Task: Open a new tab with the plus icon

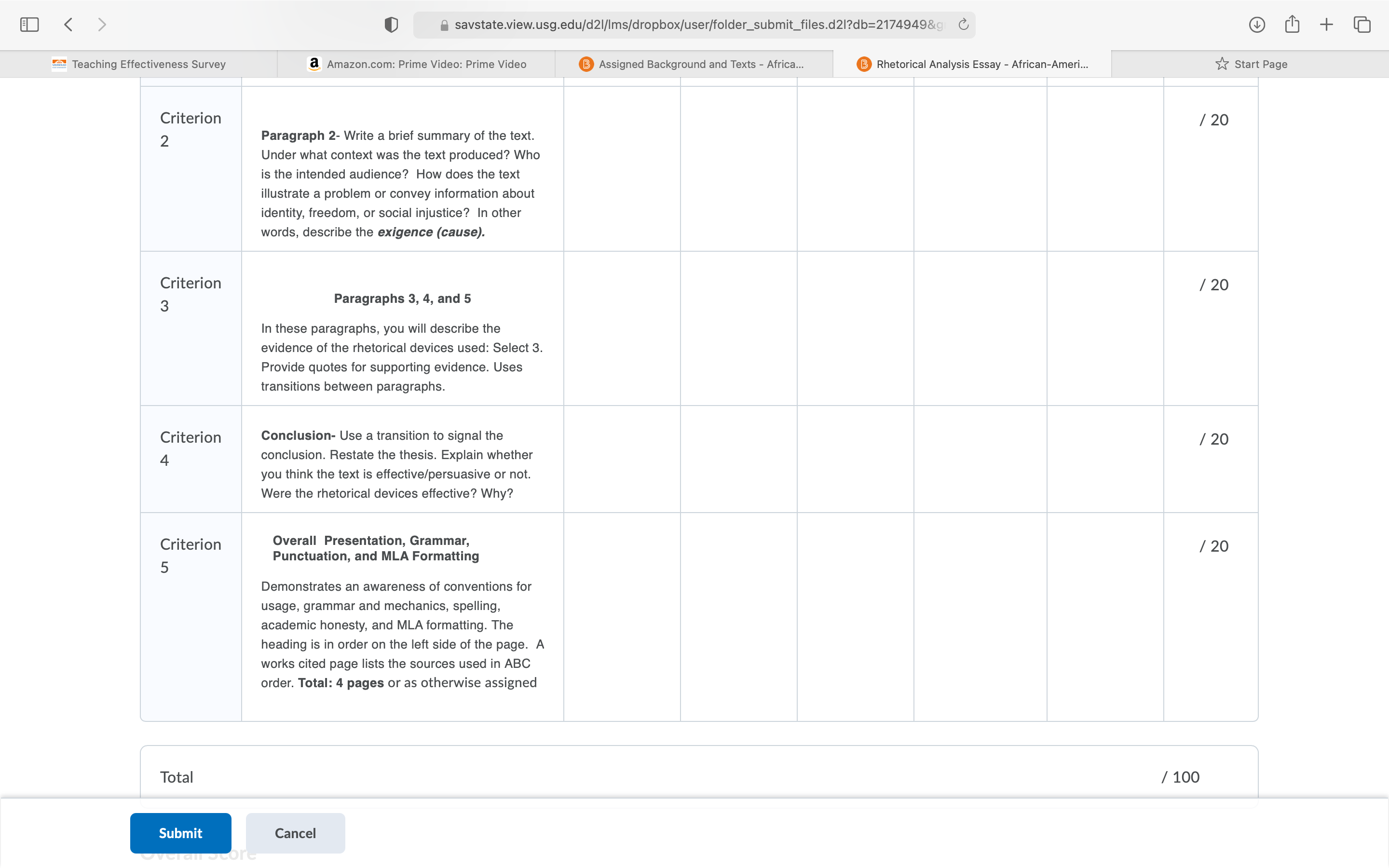Action: pyautogui.click(x=1326, y=25)
